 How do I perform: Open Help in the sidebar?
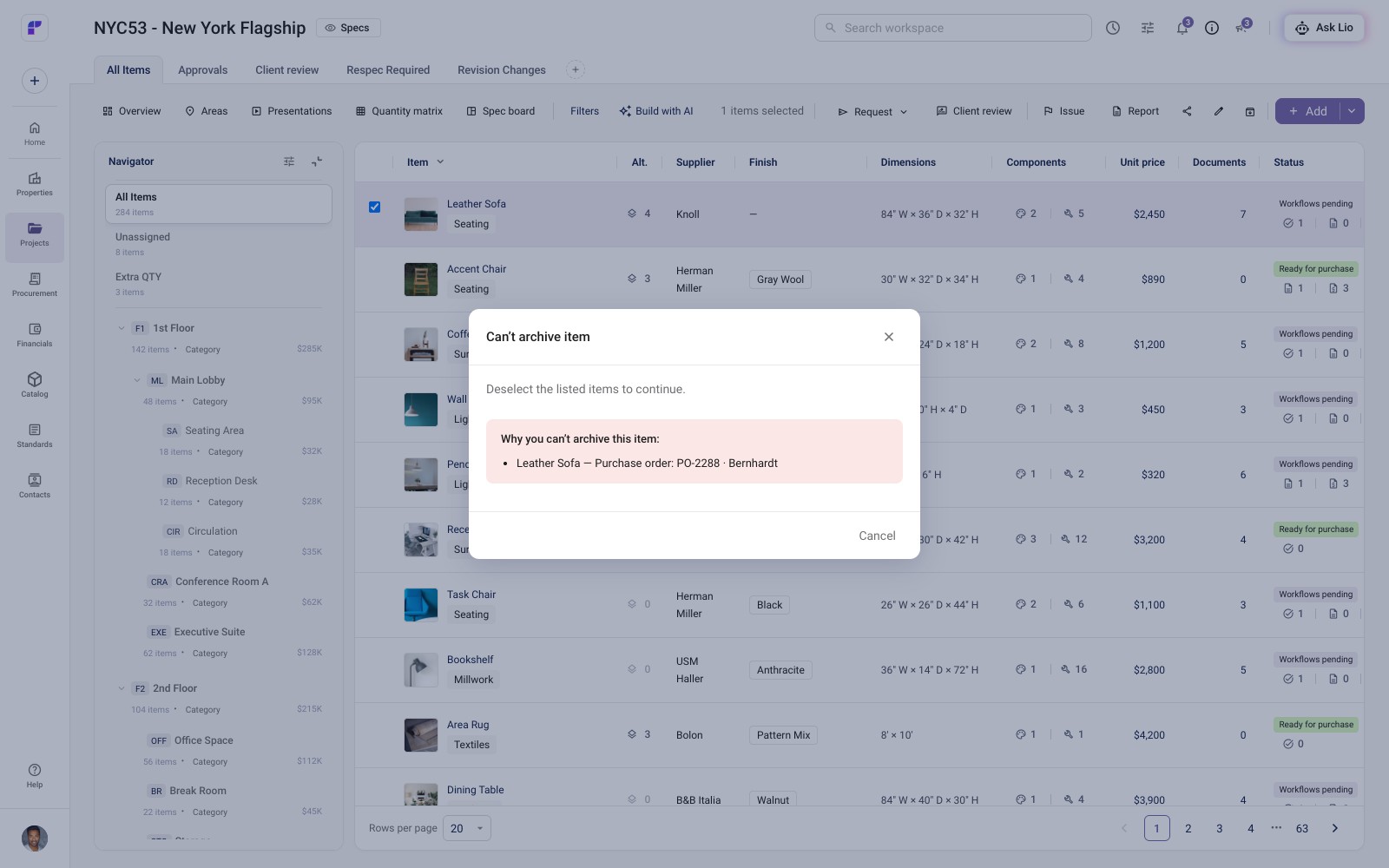coord(35,776)
